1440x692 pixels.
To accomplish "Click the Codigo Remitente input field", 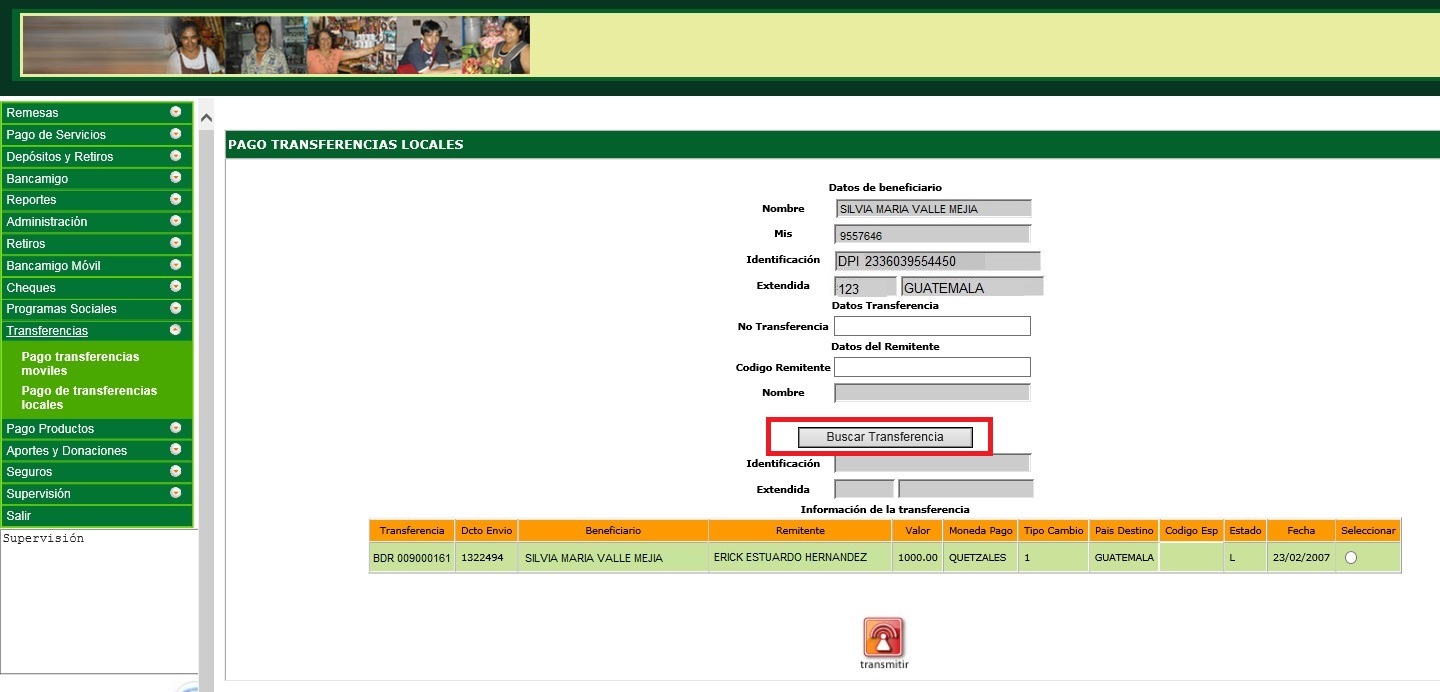I will pos(932,367).
